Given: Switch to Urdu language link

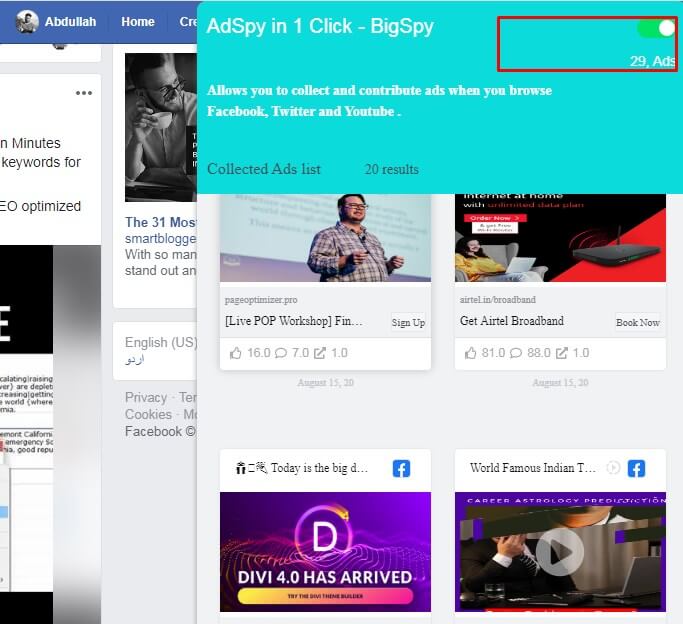Looking at the screenshot, I should coord(135,360).
